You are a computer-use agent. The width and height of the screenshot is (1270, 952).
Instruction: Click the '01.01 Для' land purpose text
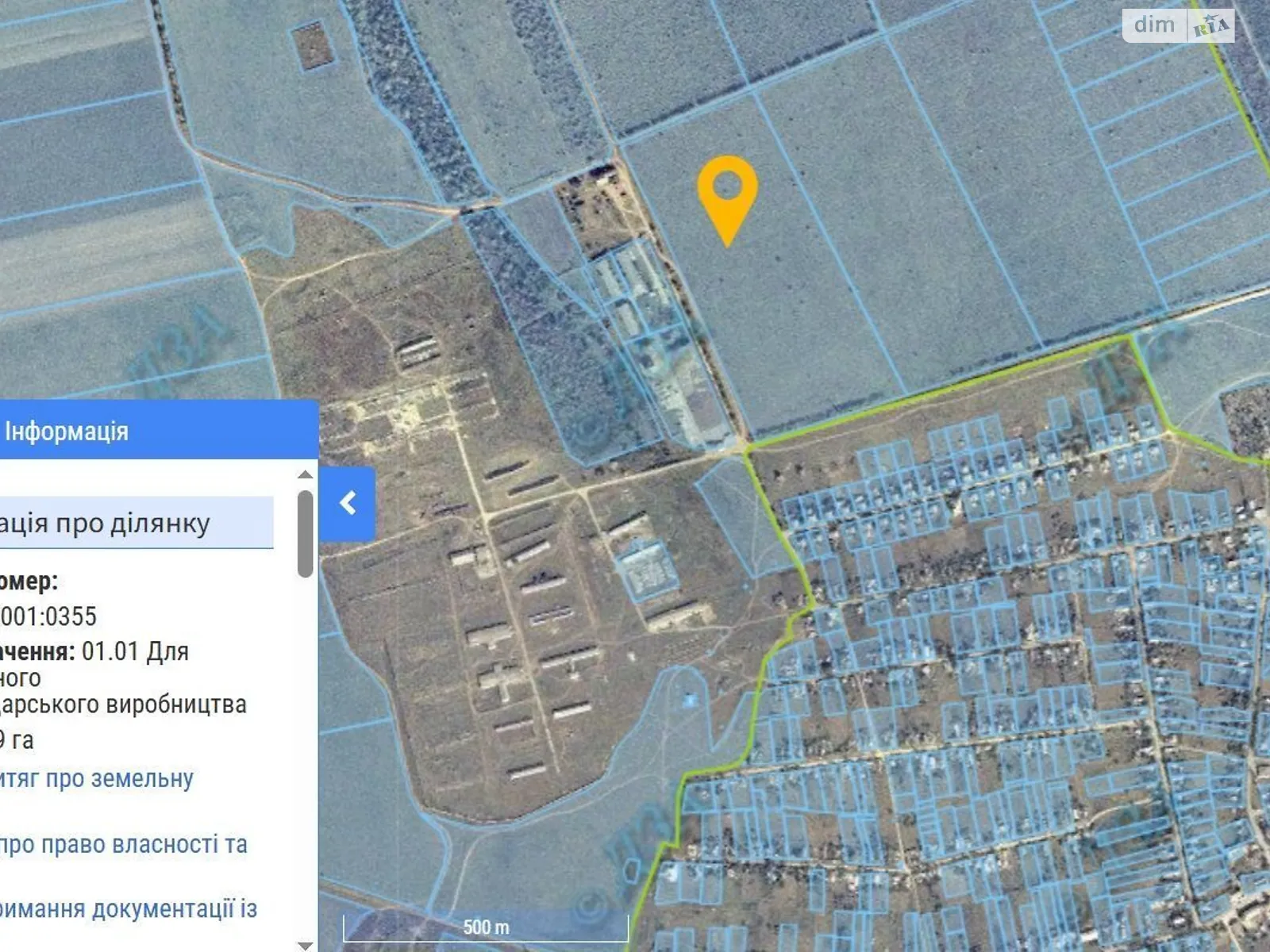point(135,651)
